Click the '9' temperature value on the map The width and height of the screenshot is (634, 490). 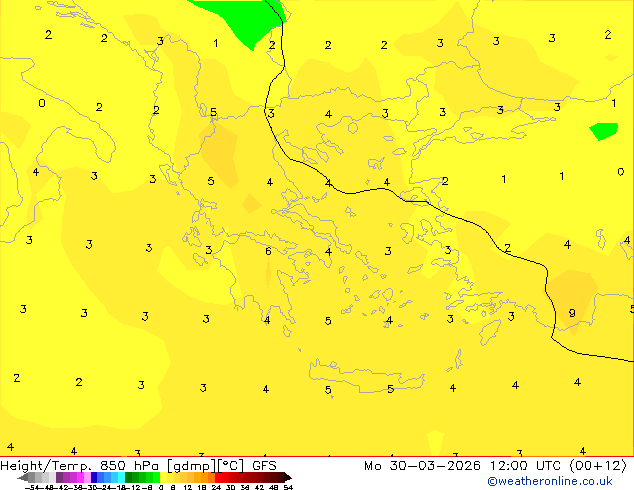point(572,313)
